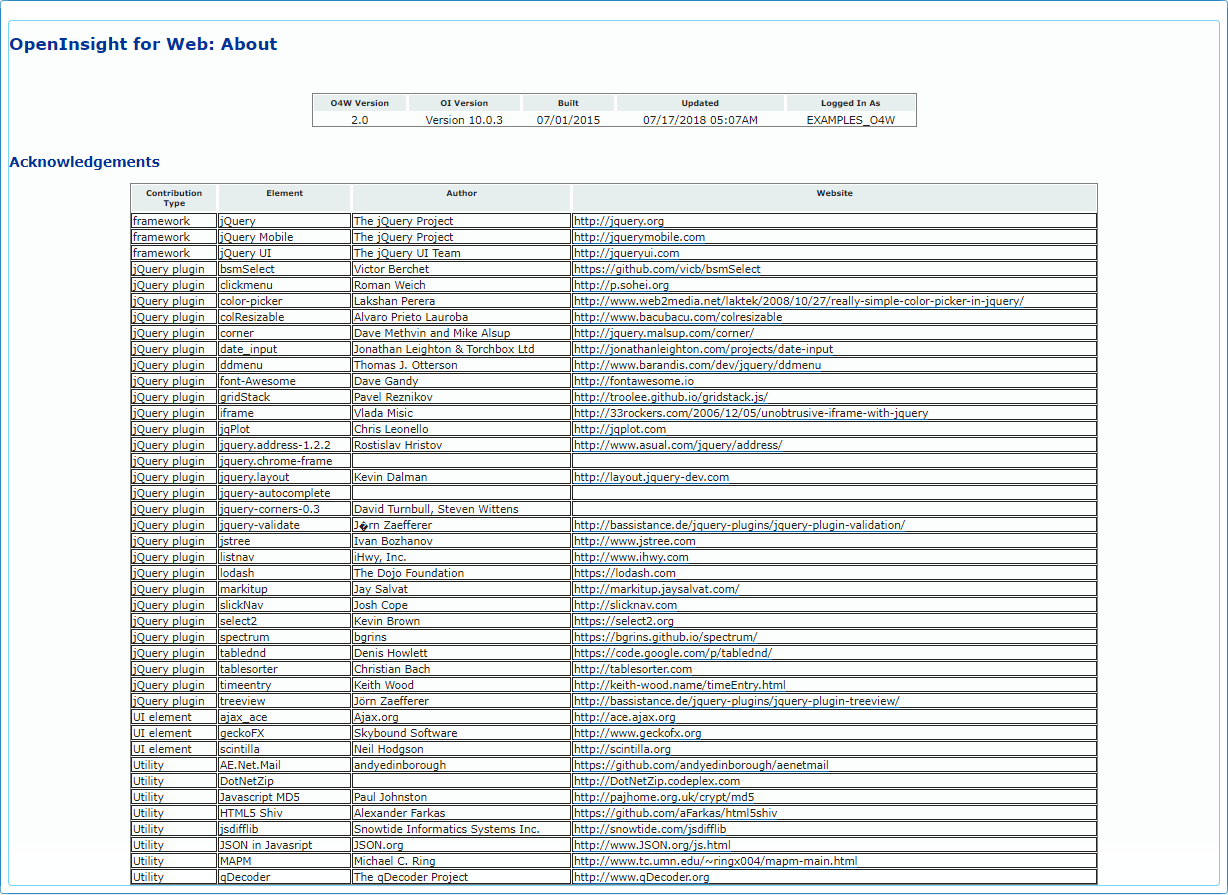Select the Lakshan Perera author cell
This screenshot has width=1228, height=895.
[461, 301]
